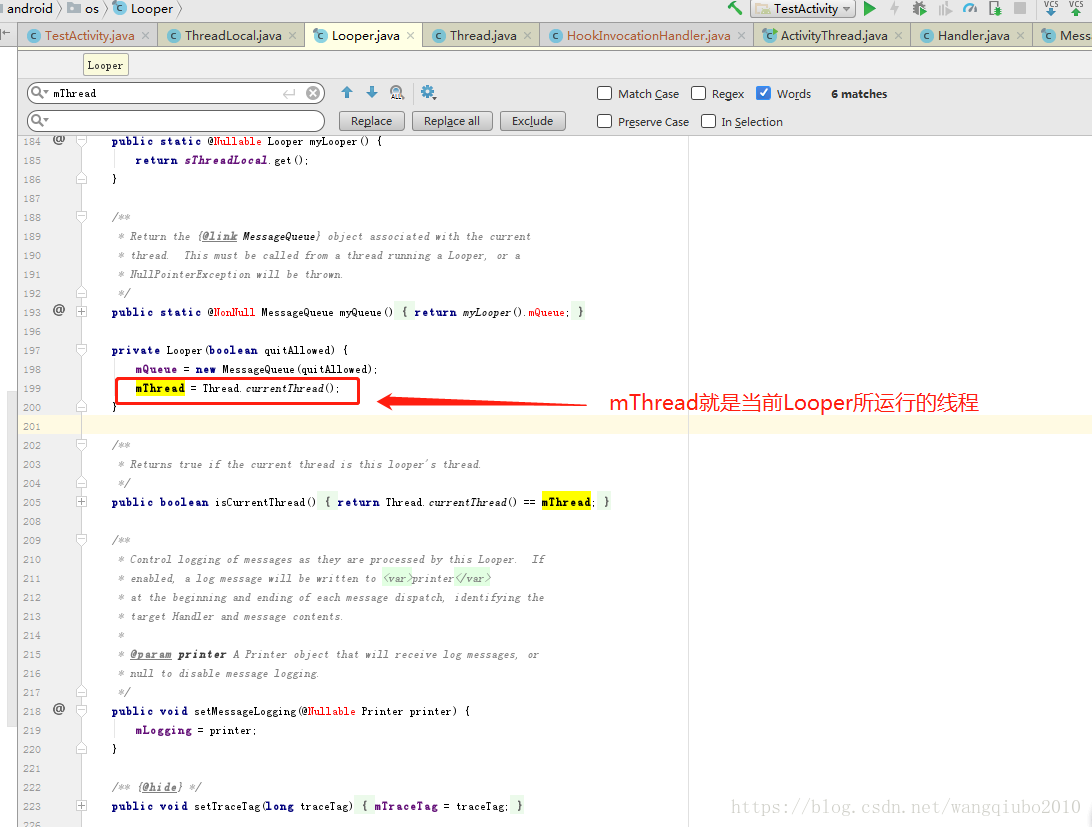This screenshot has width=1092, height=827.
Task: Click the 'os' breadcrumb in navigation bar
Action: point(84,8)
